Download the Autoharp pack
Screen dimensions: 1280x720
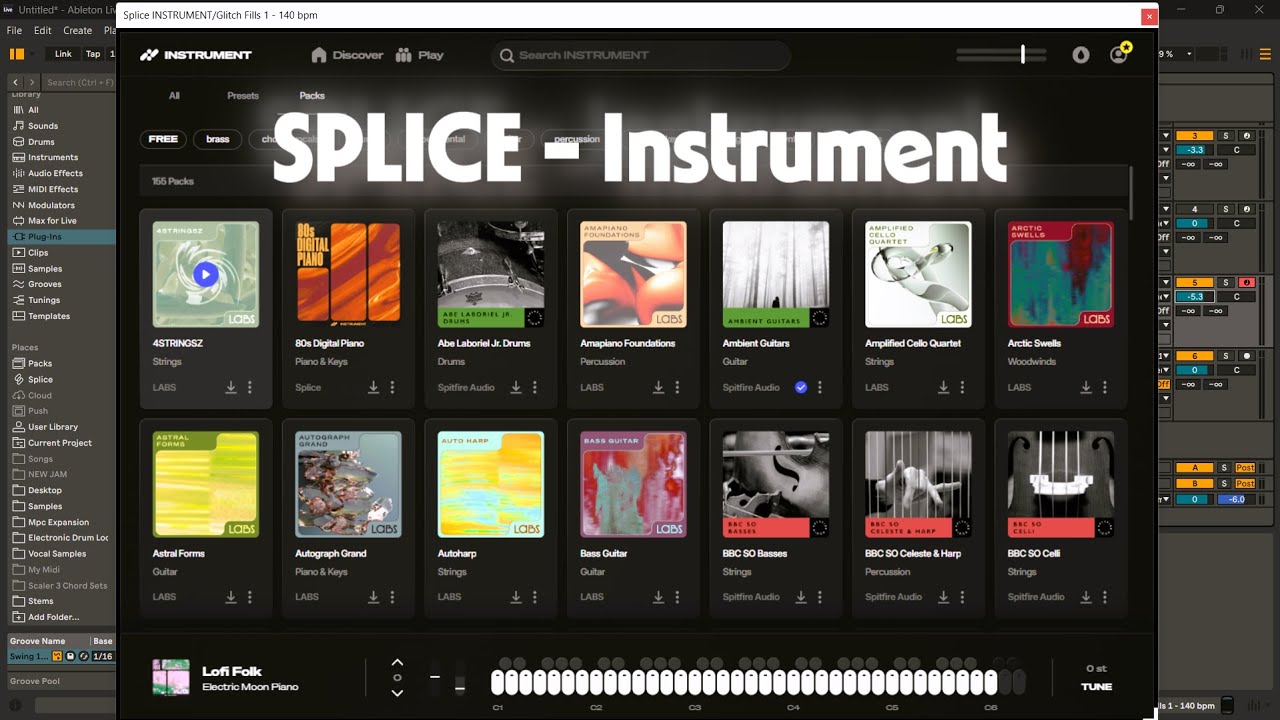point(516,597)
